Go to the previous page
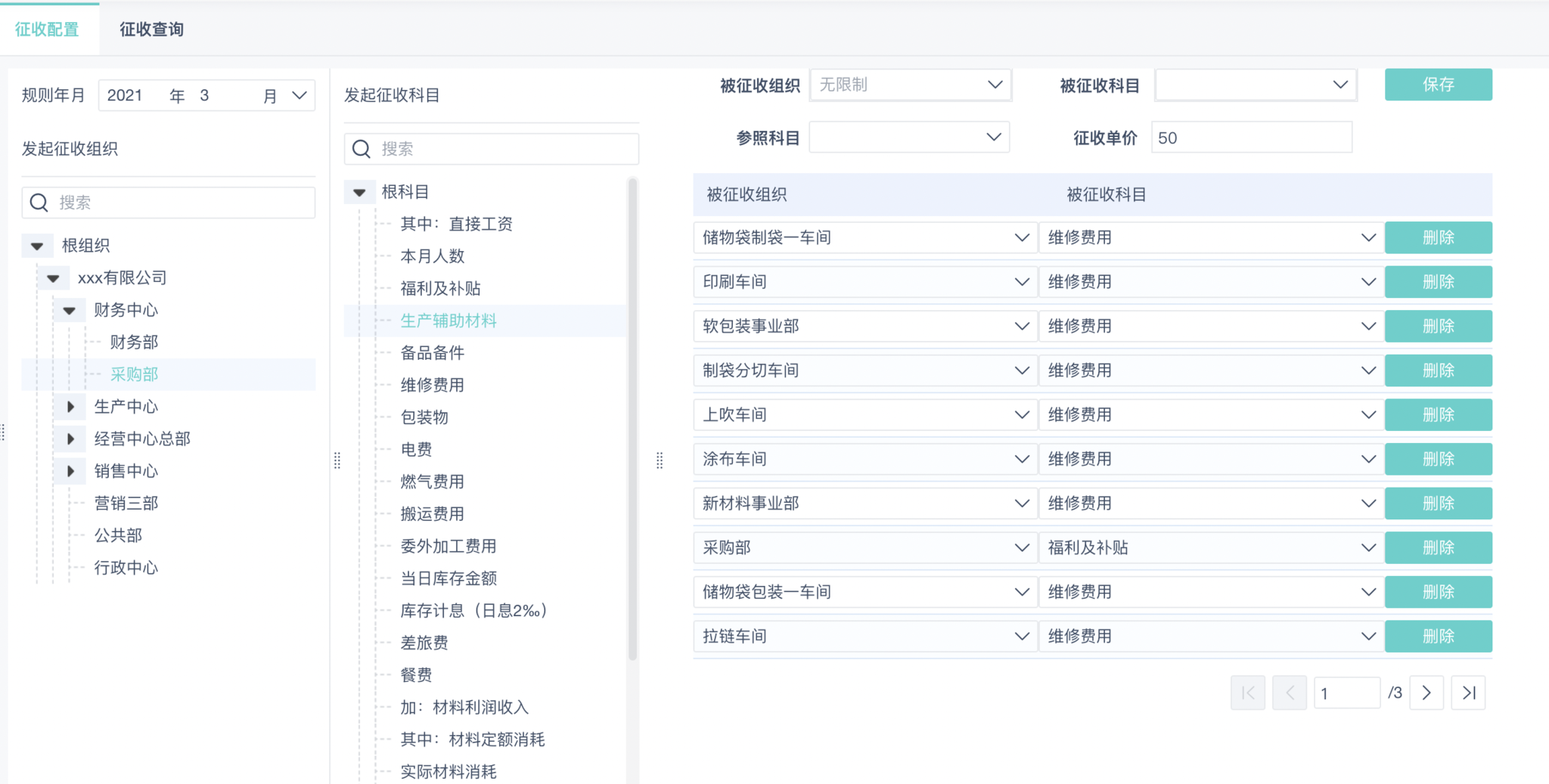The height and width of the screenshot is (784, 1549). [x=1290, y=693]
